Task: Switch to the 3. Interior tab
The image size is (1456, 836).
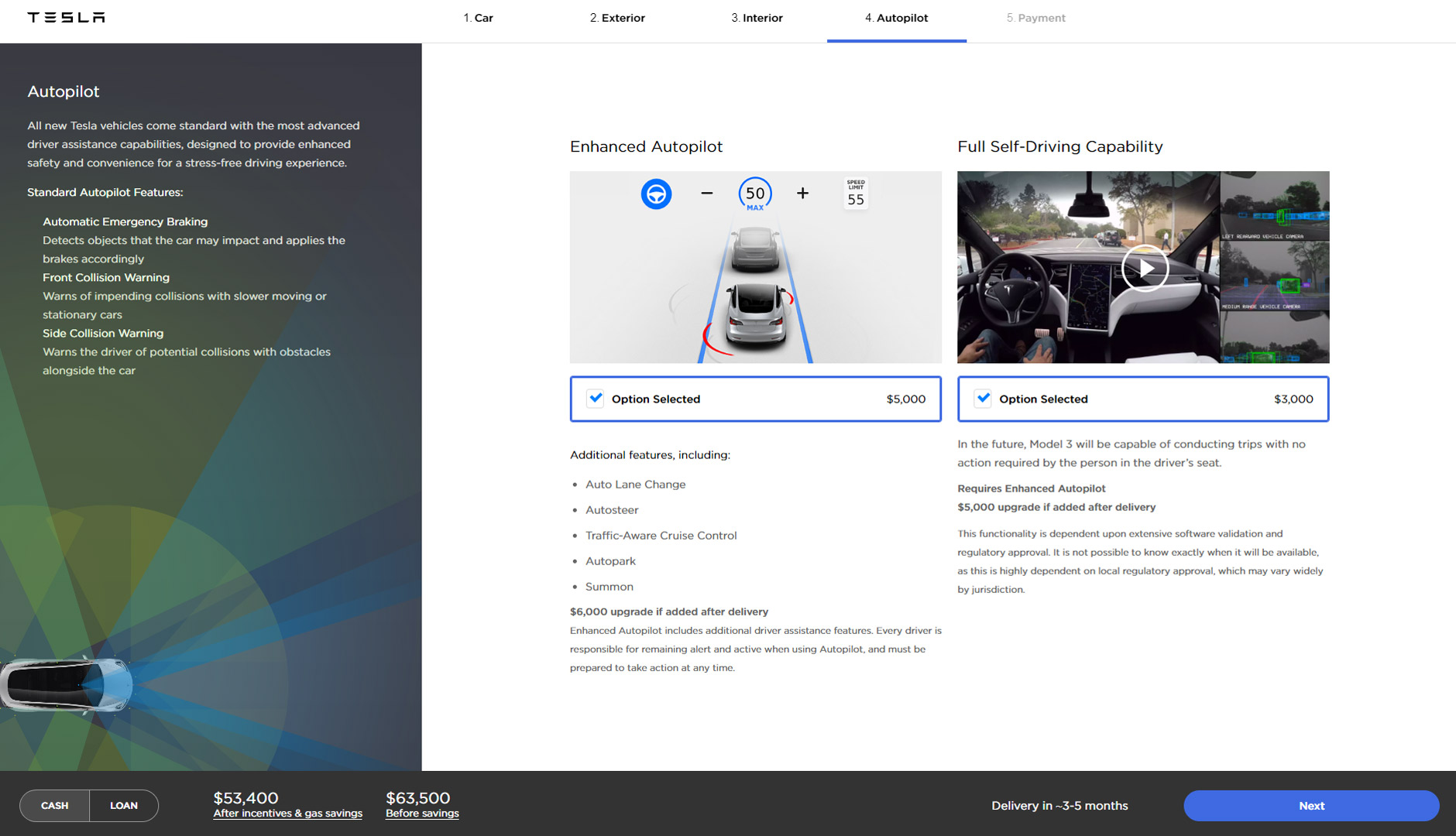Action: [757, 18]
